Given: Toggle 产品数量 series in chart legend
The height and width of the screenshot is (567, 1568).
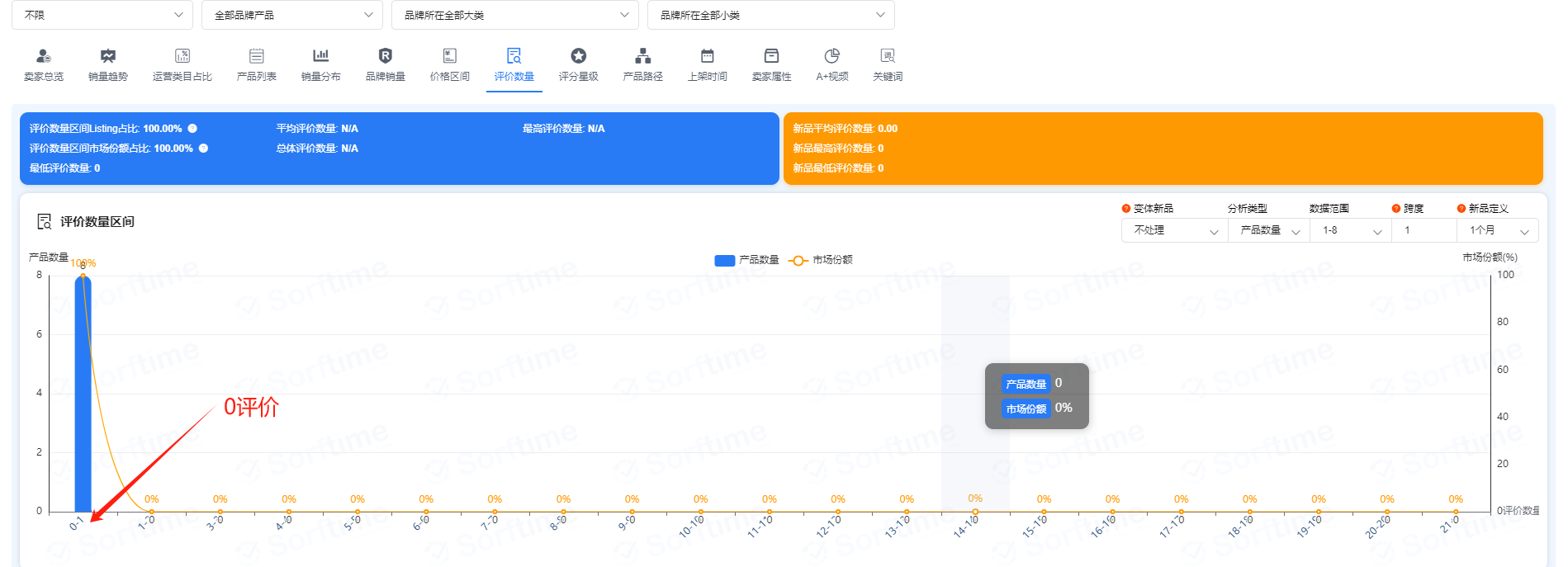Looking at the screenshot, I should [x=746, y=260].
